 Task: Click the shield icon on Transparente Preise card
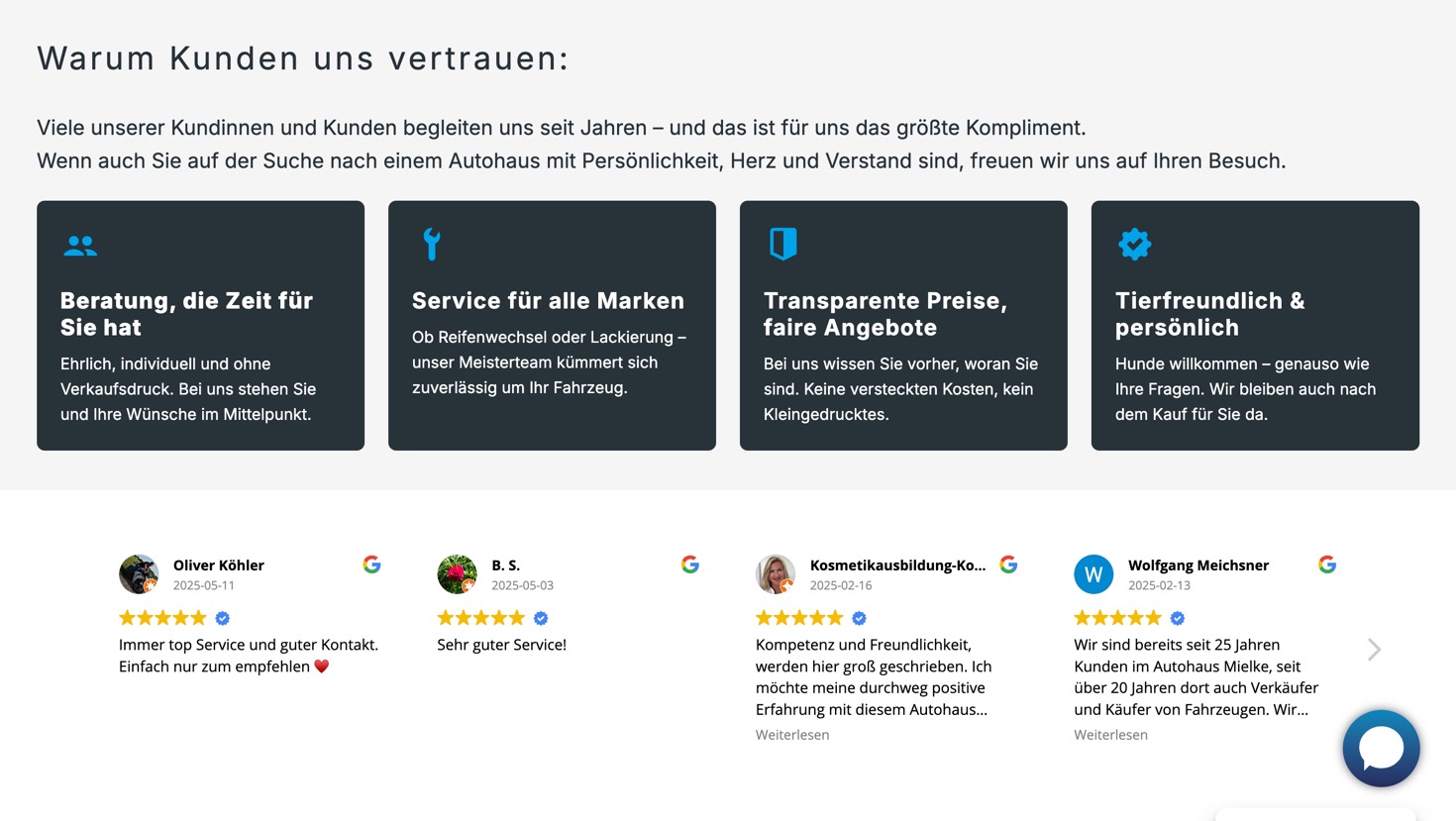tap(783, 244)
